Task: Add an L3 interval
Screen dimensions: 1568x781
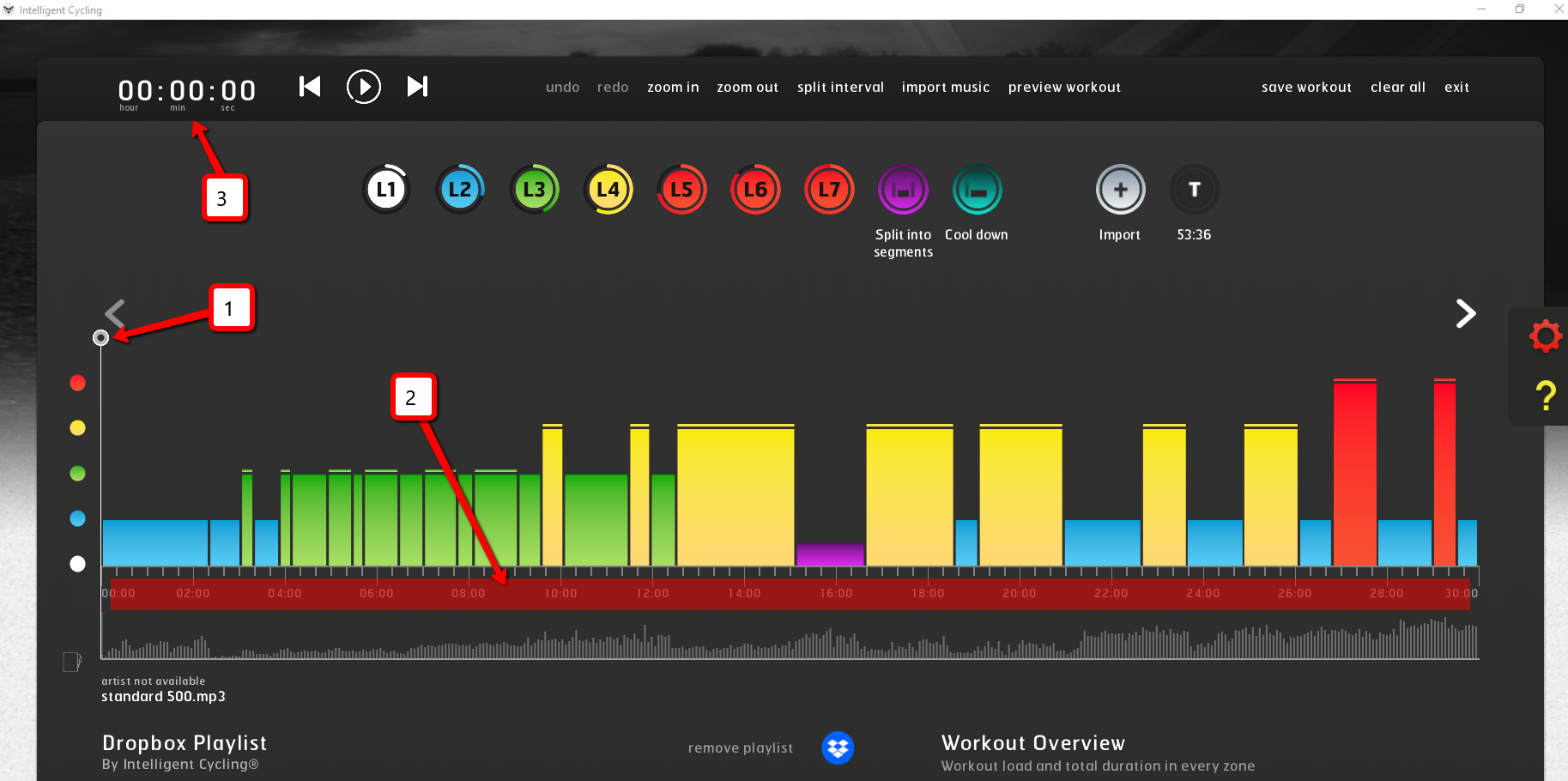Action: (x=534, y=190)
